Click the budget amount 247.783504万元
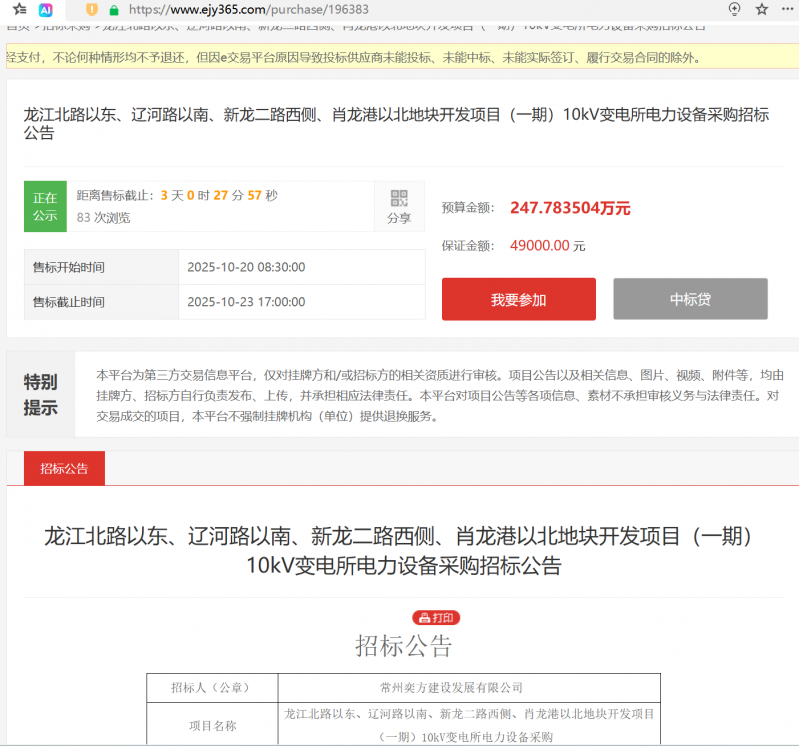This screenshot has height=746, width=799. point(570,208)
